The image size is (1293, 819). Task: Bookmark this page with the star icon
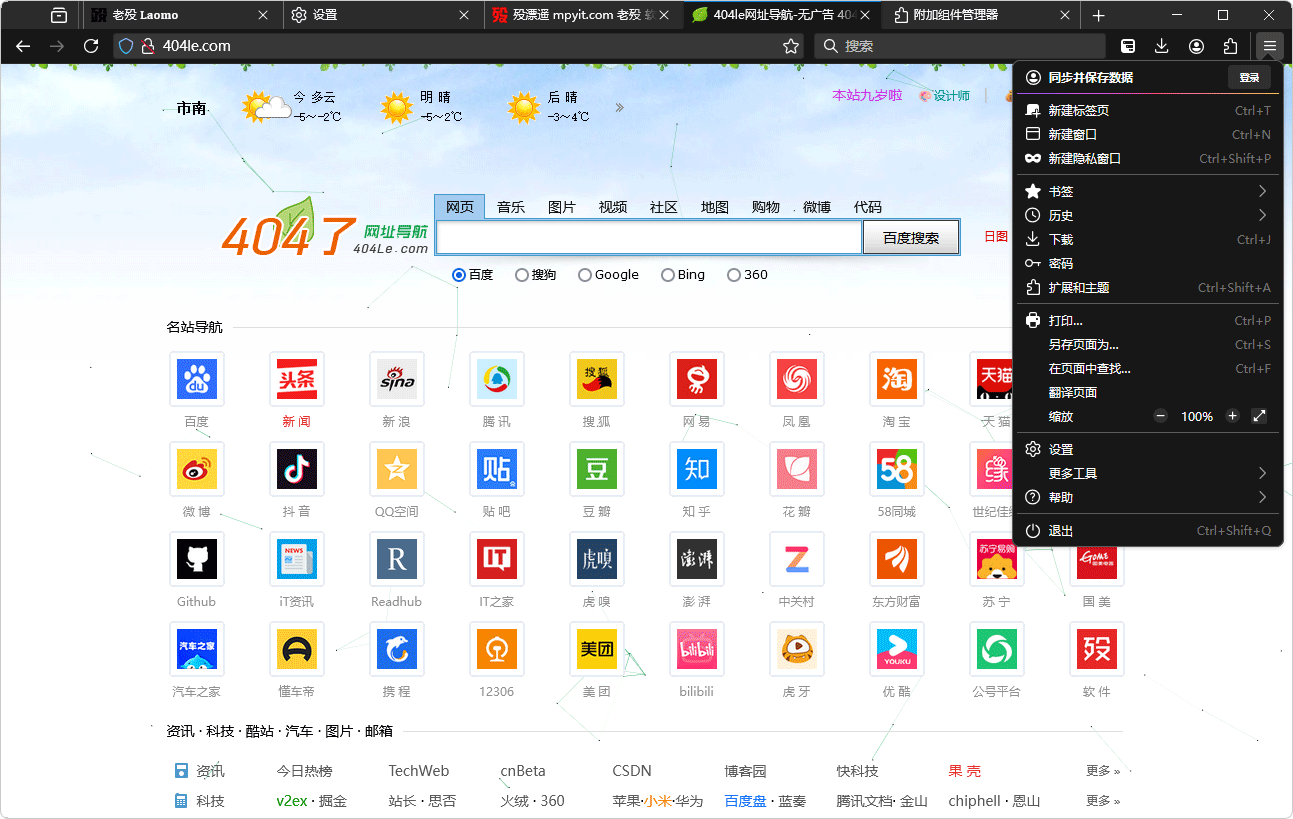(x=790, y=46)
